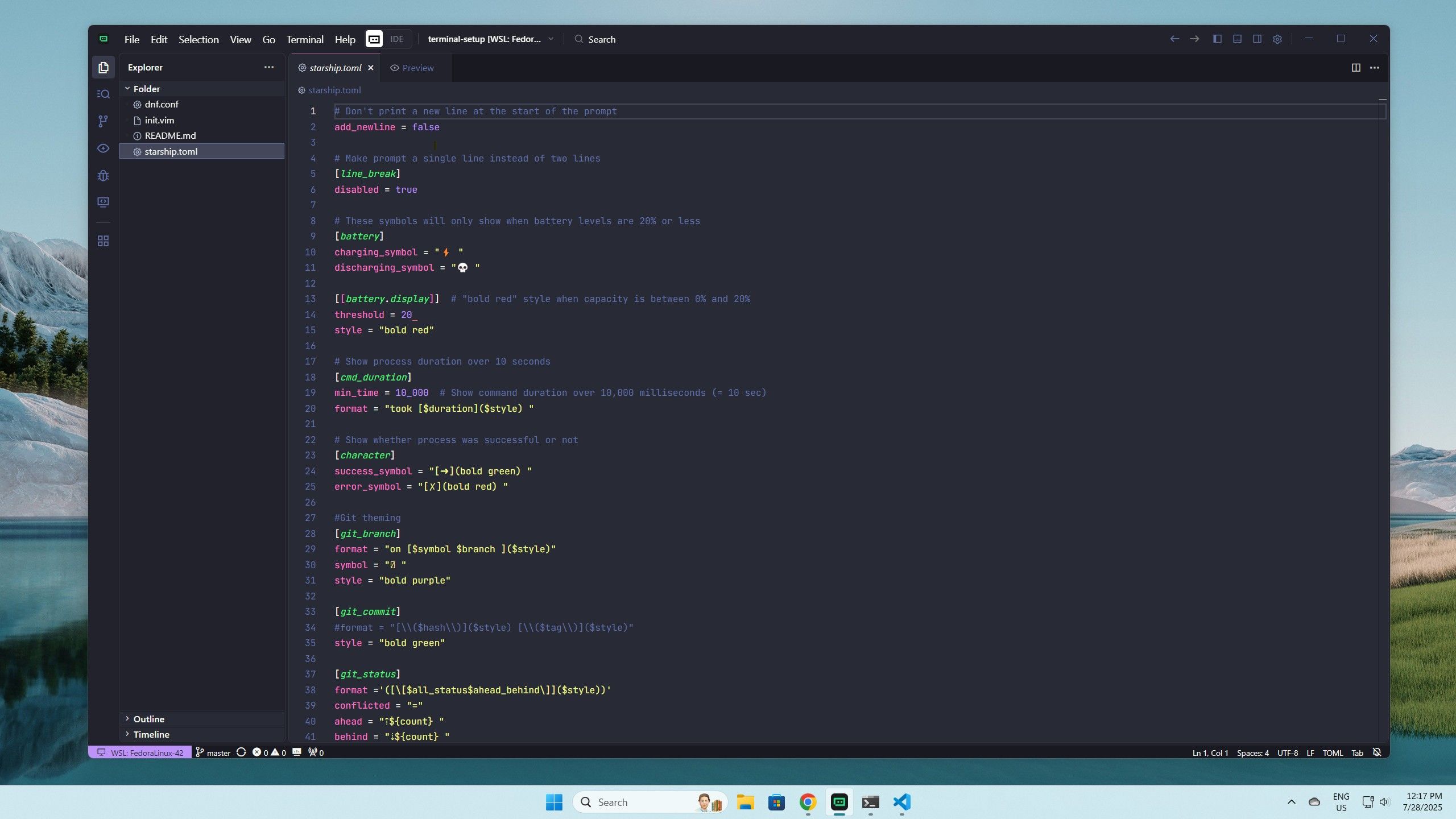Open the Run and Debug view
This screenshot has width=1456, height=819.
pyautogui.click(x=103, y=176)
